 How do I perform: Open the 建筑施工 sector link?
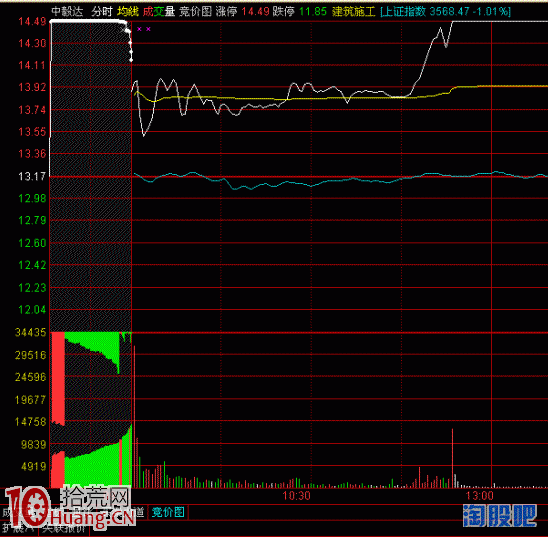tap(353, 12)
